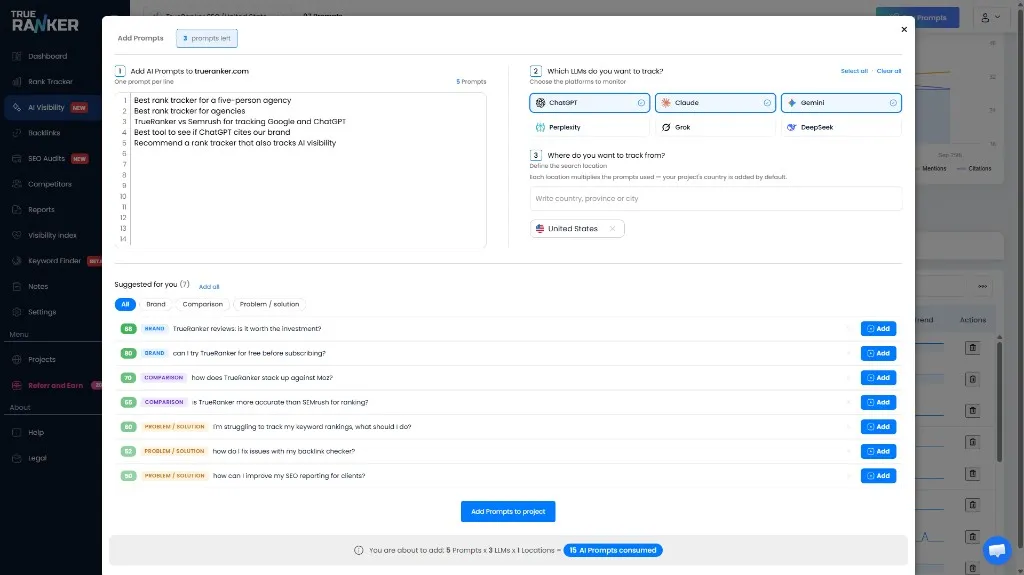Click the Grok logo icon
This screenshot has height=575, width=1024.
click(665, 127)
